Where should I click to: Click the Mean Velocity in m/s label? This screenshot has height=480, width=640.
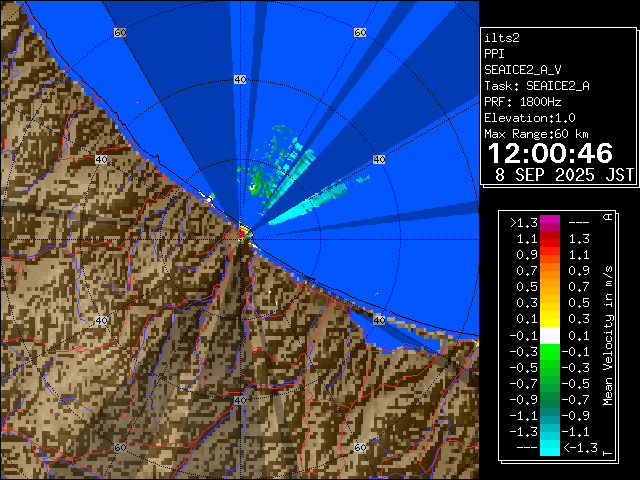607,335
